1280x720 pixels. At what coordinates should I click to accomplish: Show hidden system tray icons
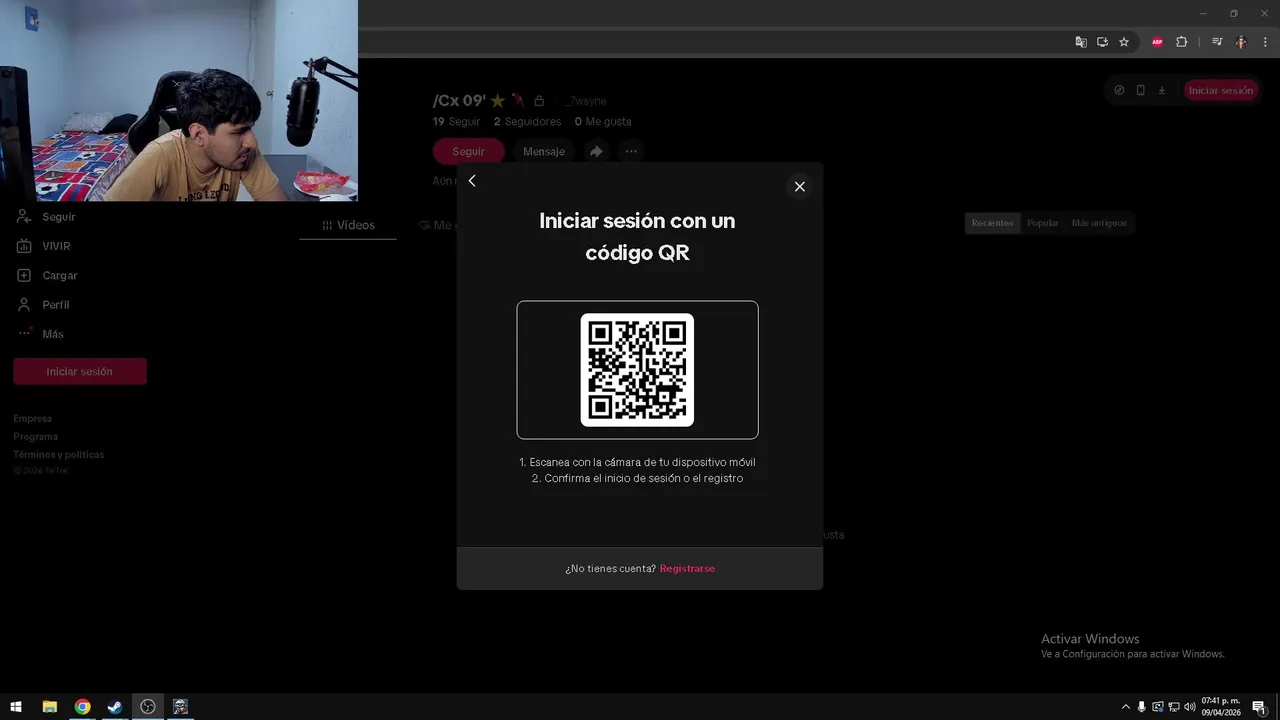coord(1125,707)
